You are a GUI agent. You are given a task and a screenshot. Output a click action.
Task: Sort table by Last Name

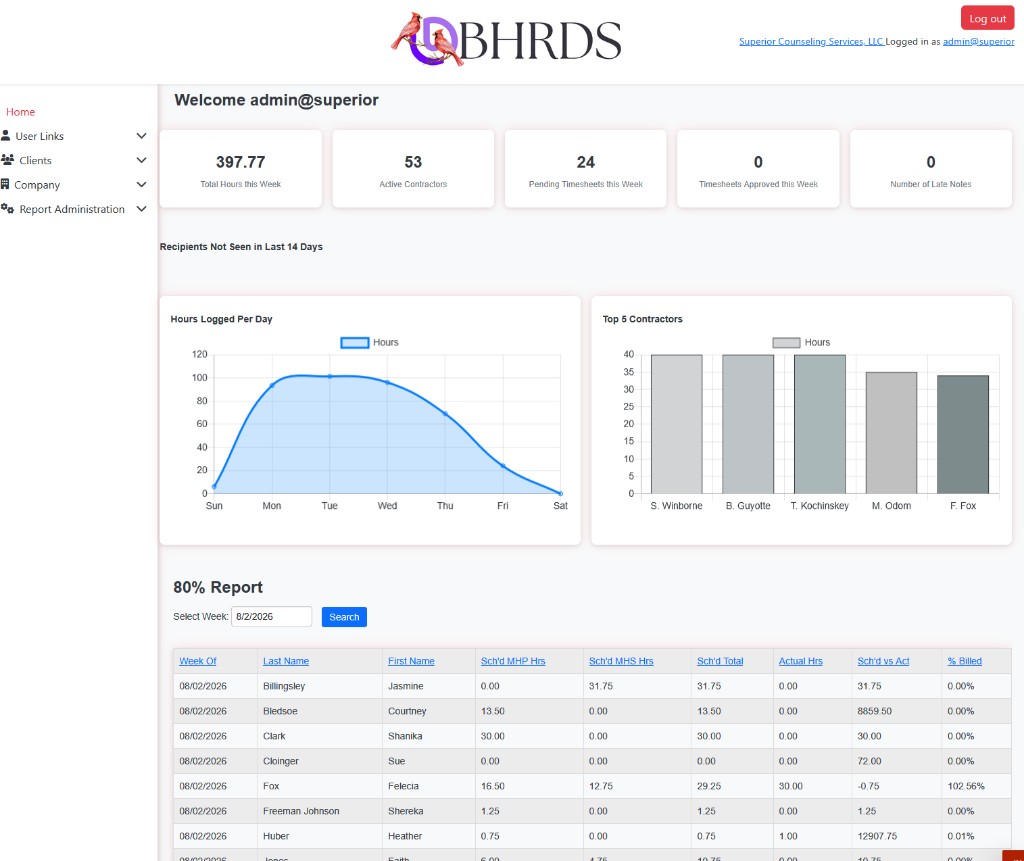tap(286, 661)
